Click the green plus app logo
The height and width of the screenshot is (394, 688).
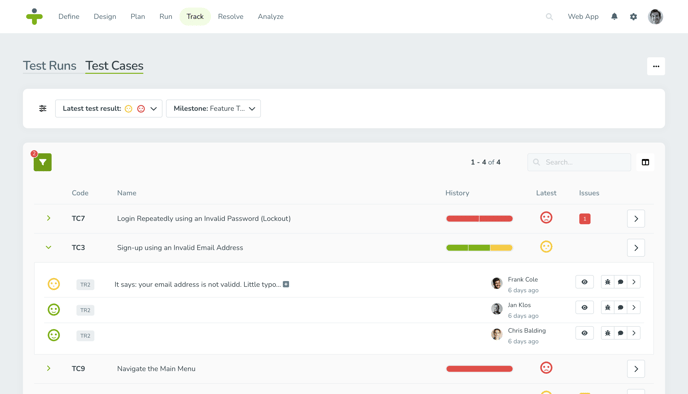(34, 17)
